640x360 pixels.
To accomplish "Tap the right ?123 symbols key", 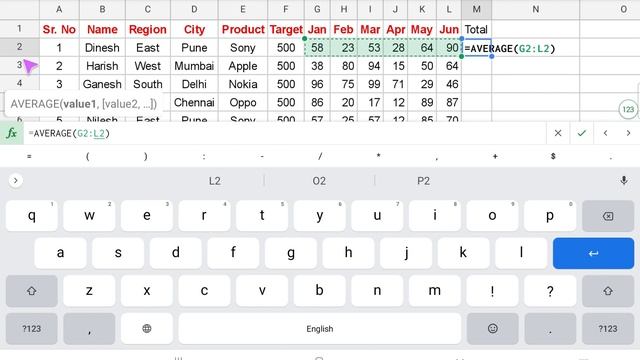I will [608, 329].
